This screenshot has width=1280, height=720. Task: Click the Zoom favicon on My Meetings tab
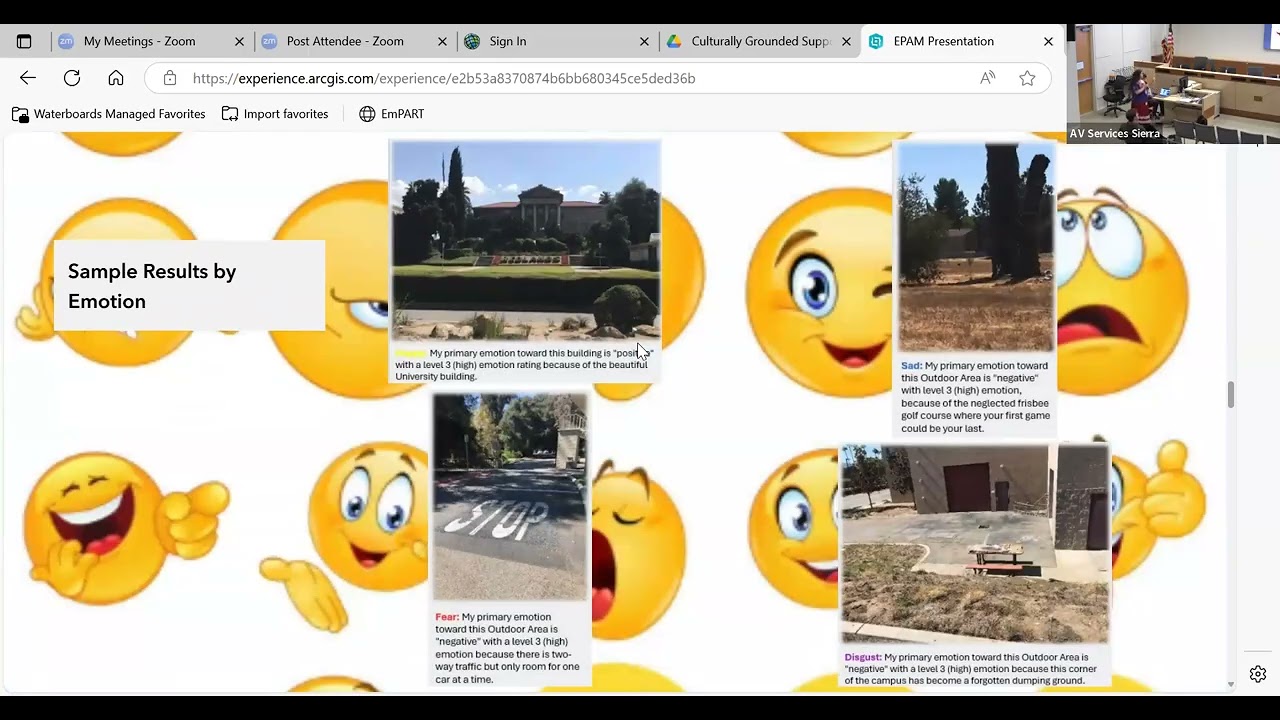(66, 41)
